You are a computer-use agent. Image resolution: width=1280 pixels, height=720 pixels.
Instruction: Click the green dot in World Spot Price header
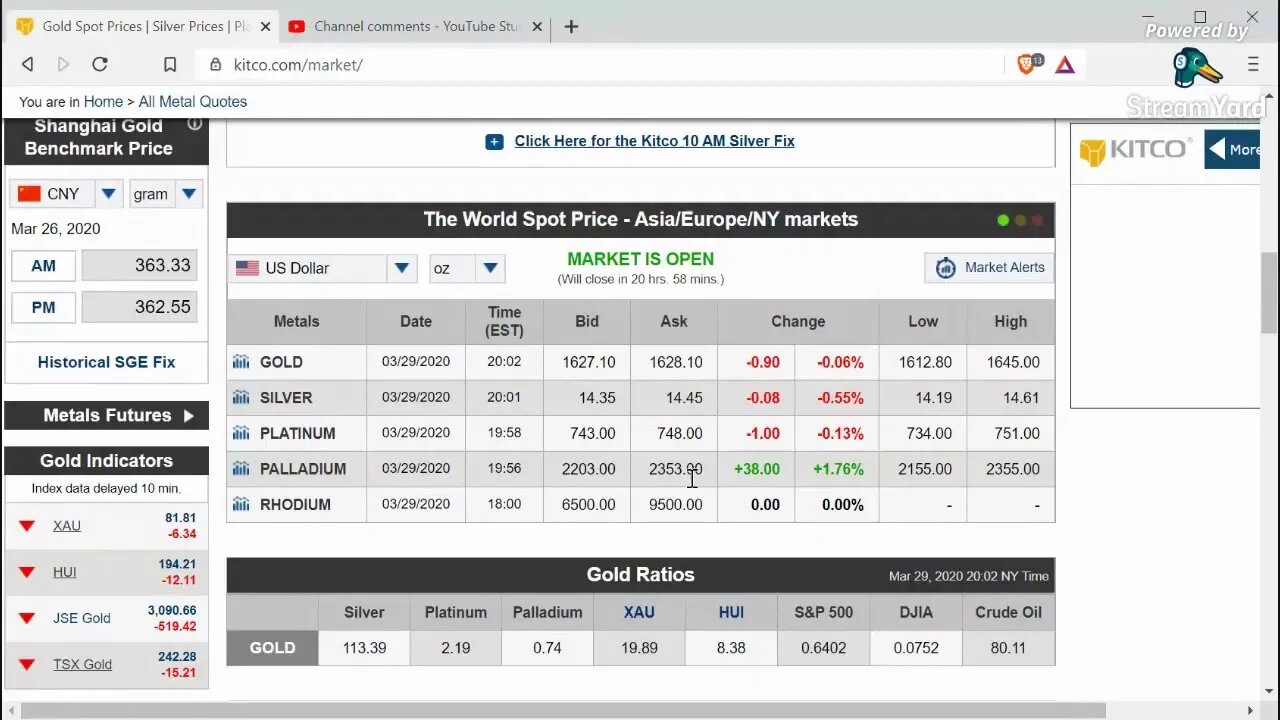point(1003,220)
